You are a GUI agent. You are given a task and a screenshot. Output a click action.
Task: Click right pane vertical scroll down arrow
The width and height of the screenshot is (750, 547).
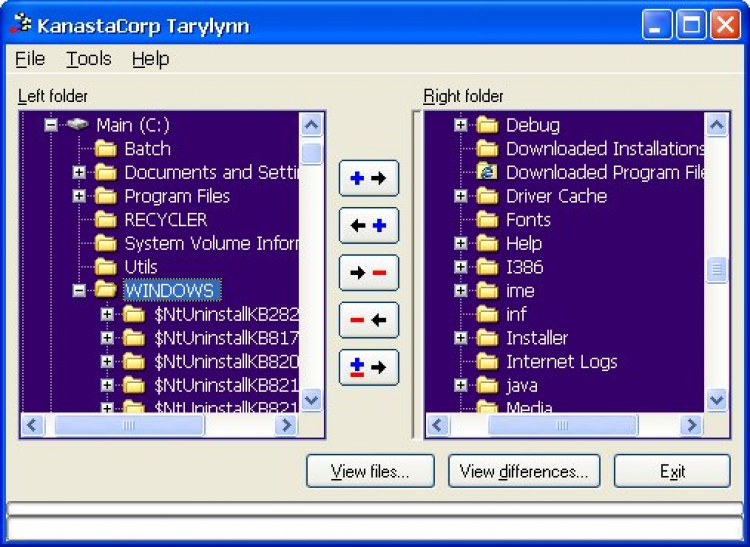coord(717,399)
